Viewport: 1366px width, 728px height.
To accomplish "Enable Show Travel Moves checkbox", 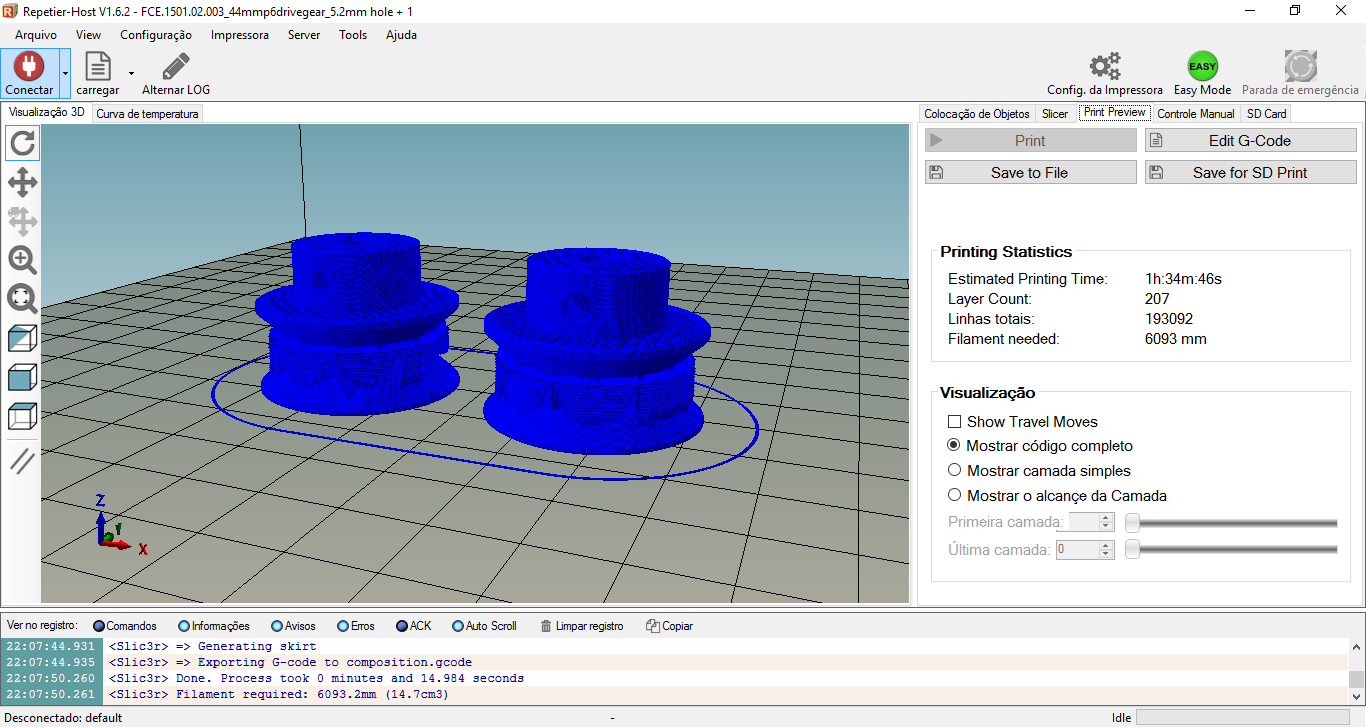I will pyautogui.click(x=954, y=422).
